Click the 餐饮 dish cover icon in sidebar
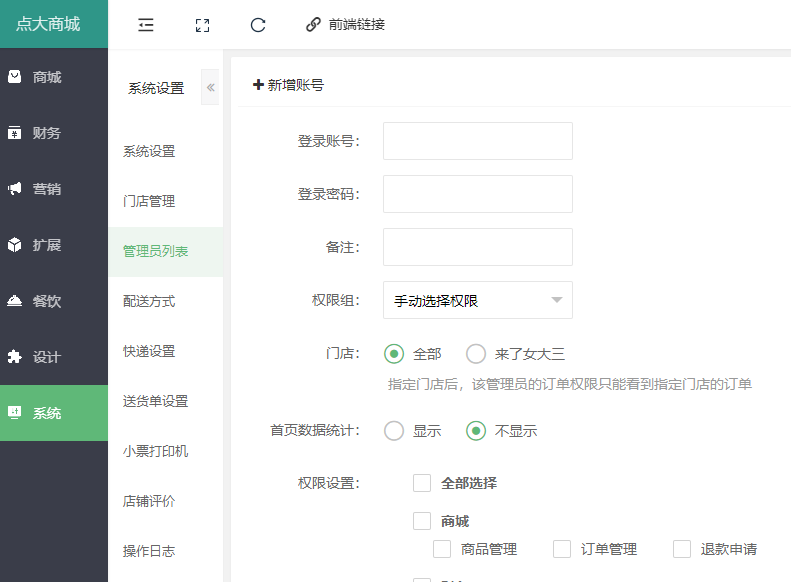The width and height of the screenshot is (791, 582). 15,301
